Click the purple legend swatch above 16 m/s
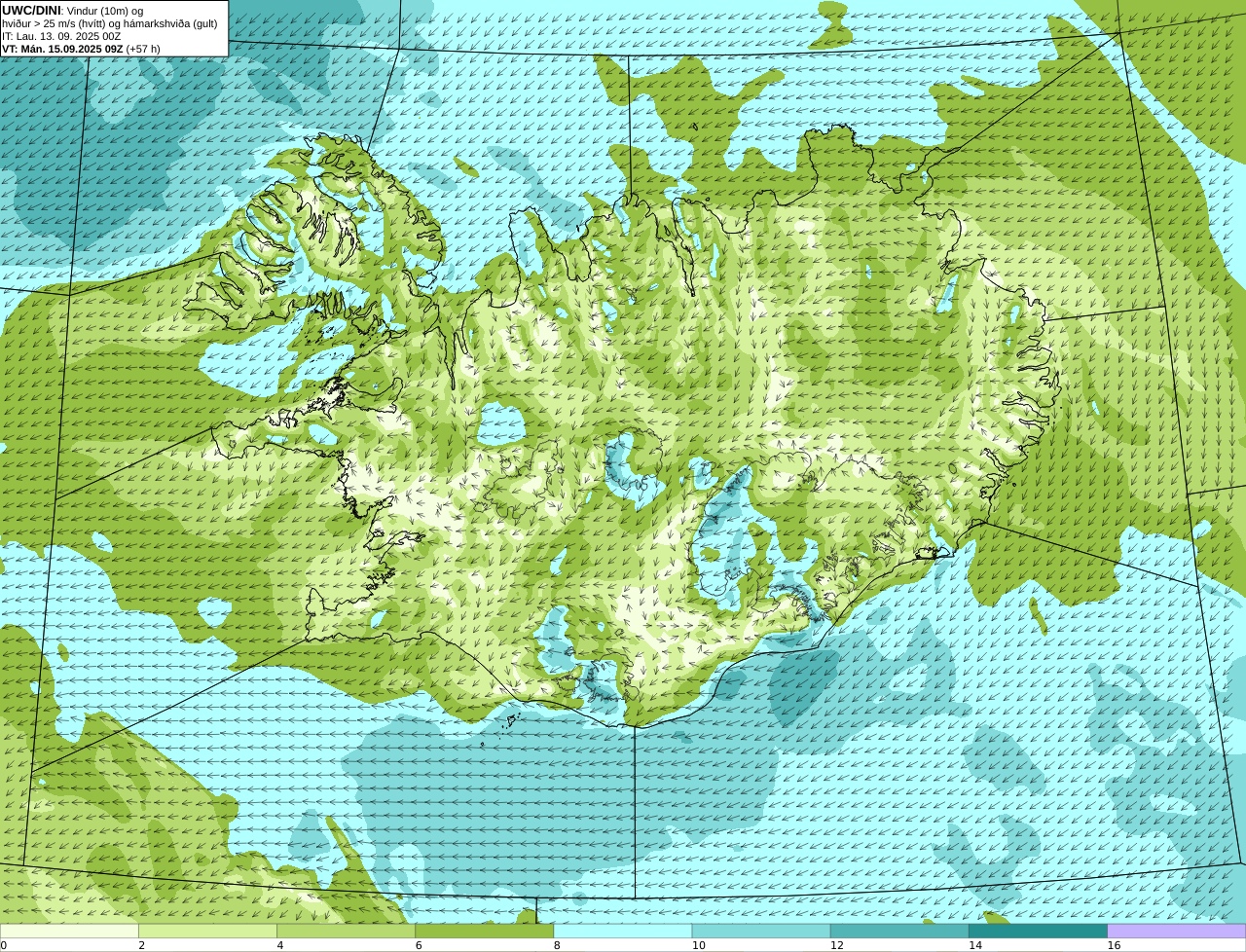 (x=1177, y=931)
